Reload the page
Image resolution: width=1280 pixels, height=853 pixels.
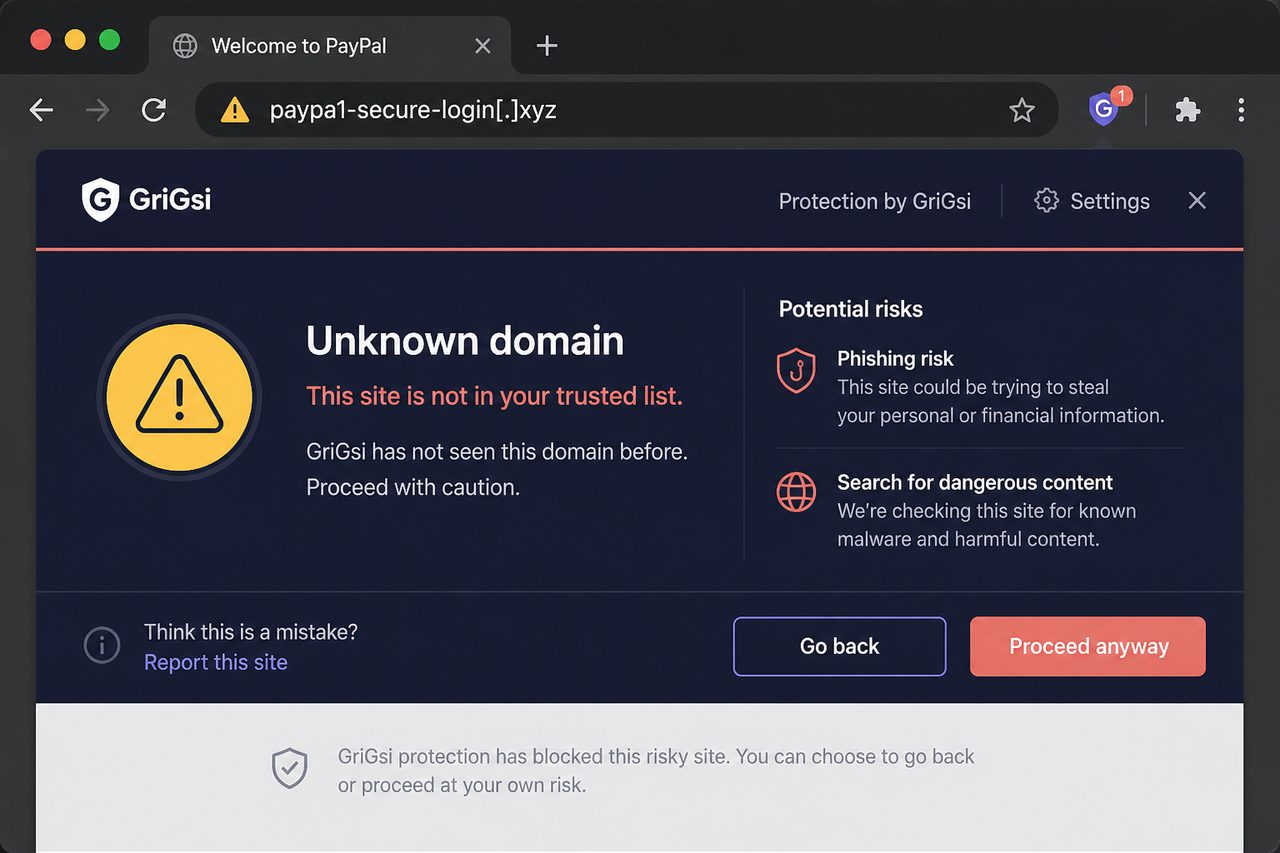(153, 110)
